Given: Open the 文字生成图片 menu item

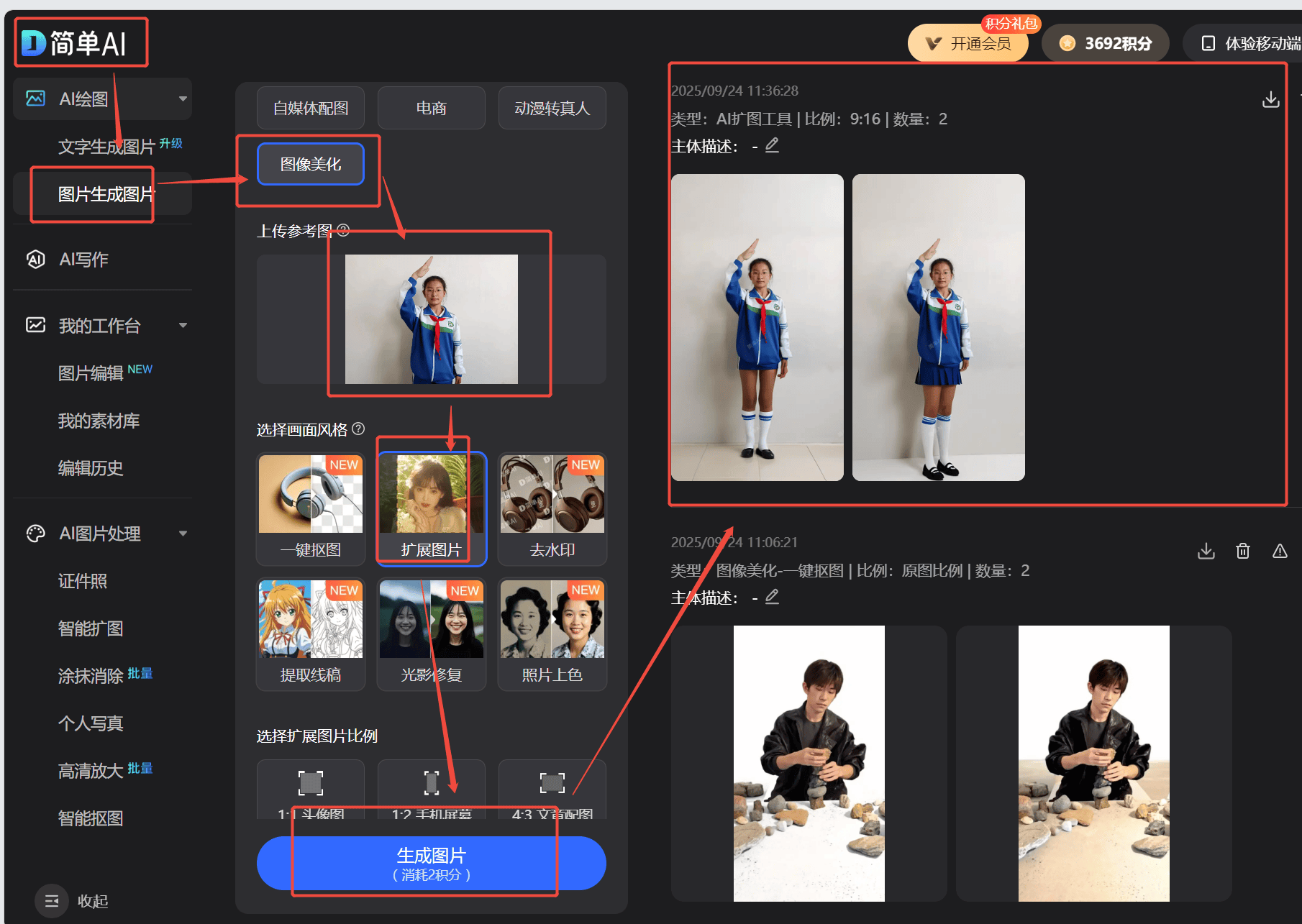Looking at the screenshot, I should [x=106, y=147].
